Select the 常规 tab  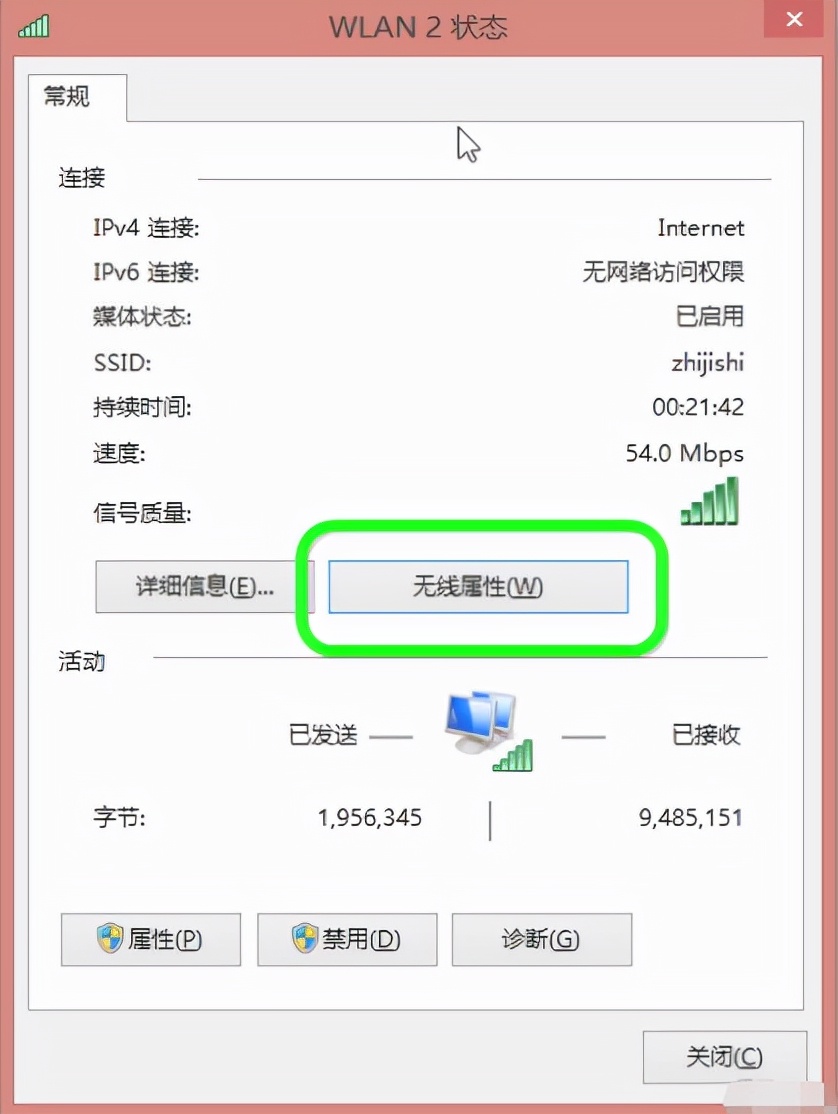coord(67,96)
